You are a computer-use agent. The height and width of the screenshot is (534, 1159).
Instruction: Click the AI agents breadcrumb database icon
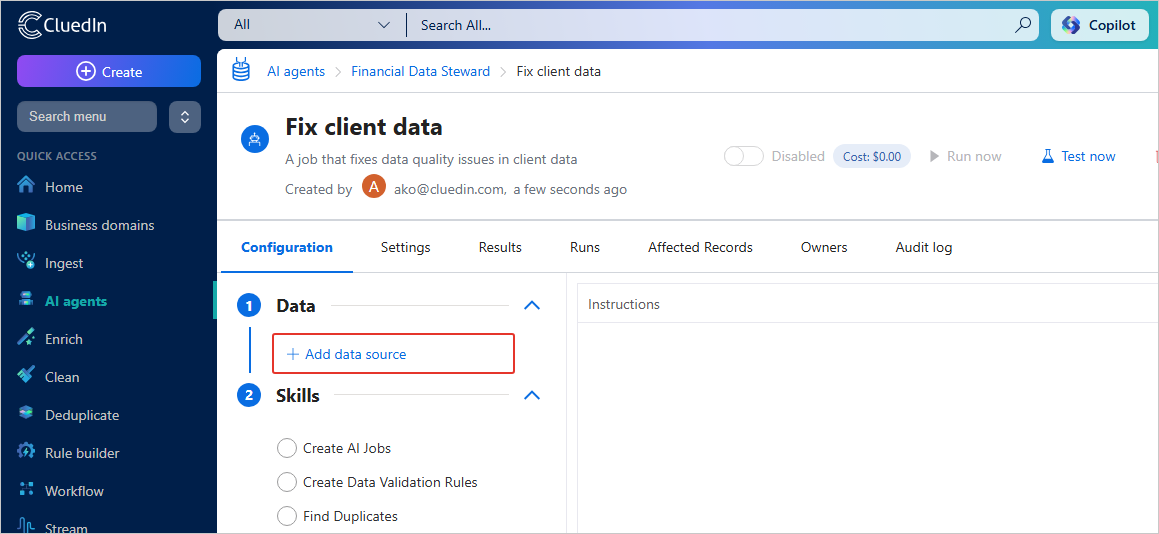(241, 70)
